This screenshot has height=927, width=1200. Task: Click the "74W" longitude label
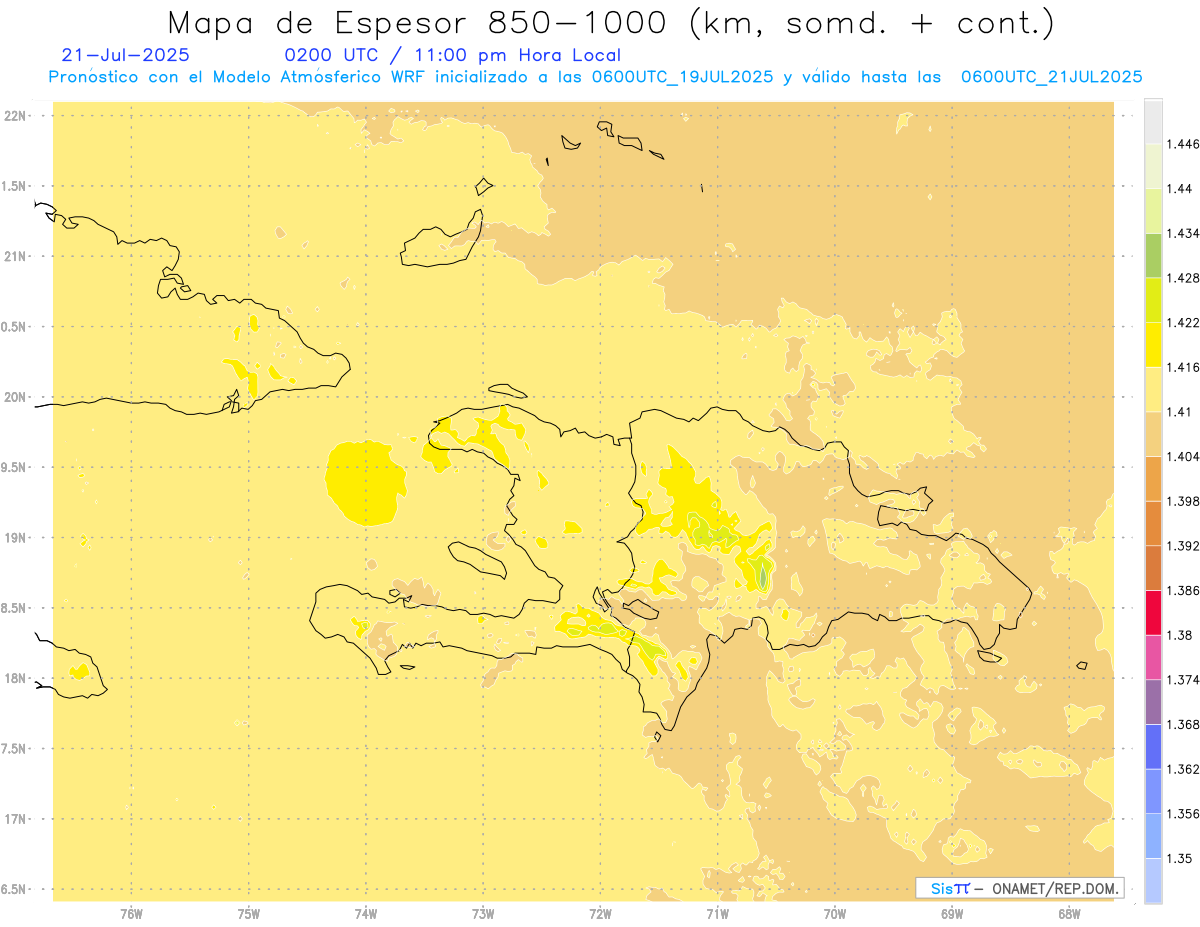(366, 914)
